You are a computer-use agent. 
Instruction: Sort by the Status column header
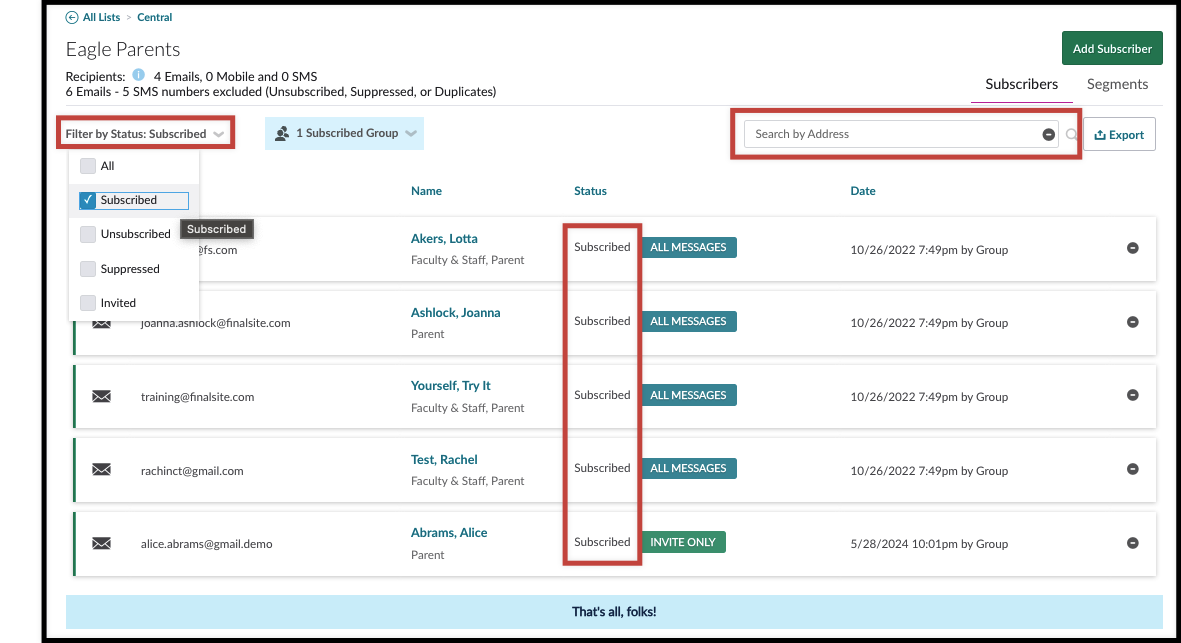point(590,191)
